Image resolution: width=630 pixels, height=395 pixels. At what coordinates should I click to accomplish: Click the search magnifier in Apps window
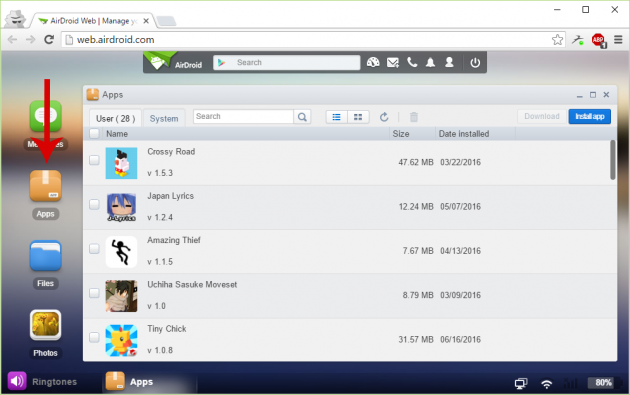coord(302,117)
